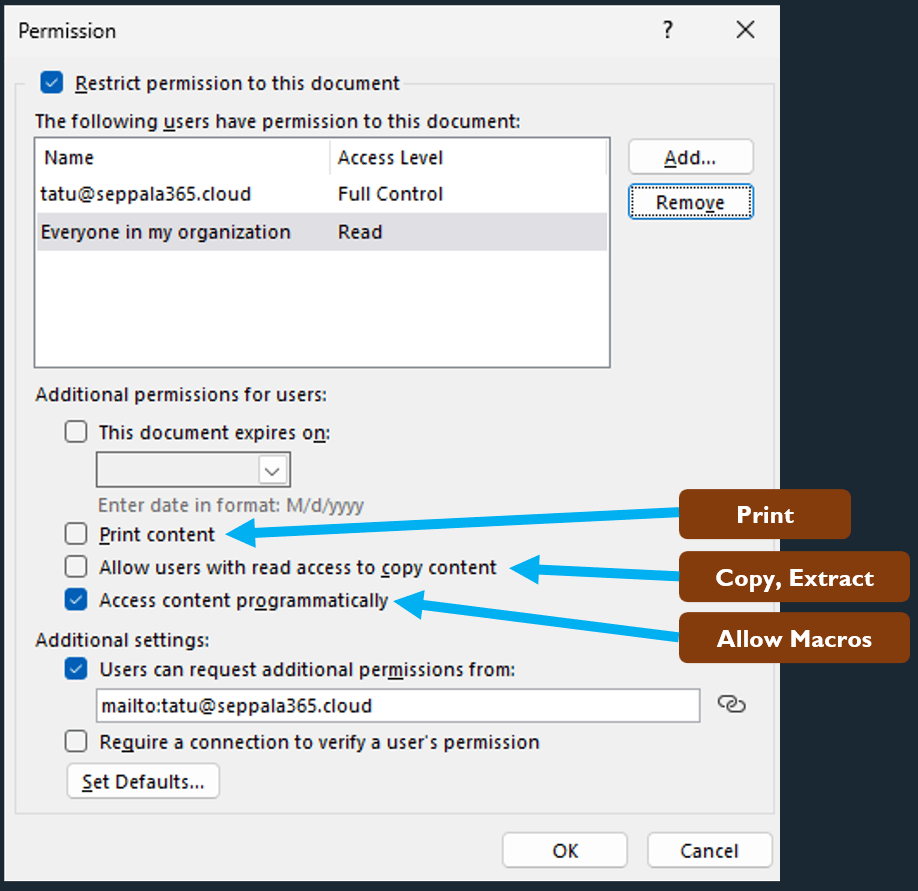
Task: Click the Help question mark icon
Action: 668,30
